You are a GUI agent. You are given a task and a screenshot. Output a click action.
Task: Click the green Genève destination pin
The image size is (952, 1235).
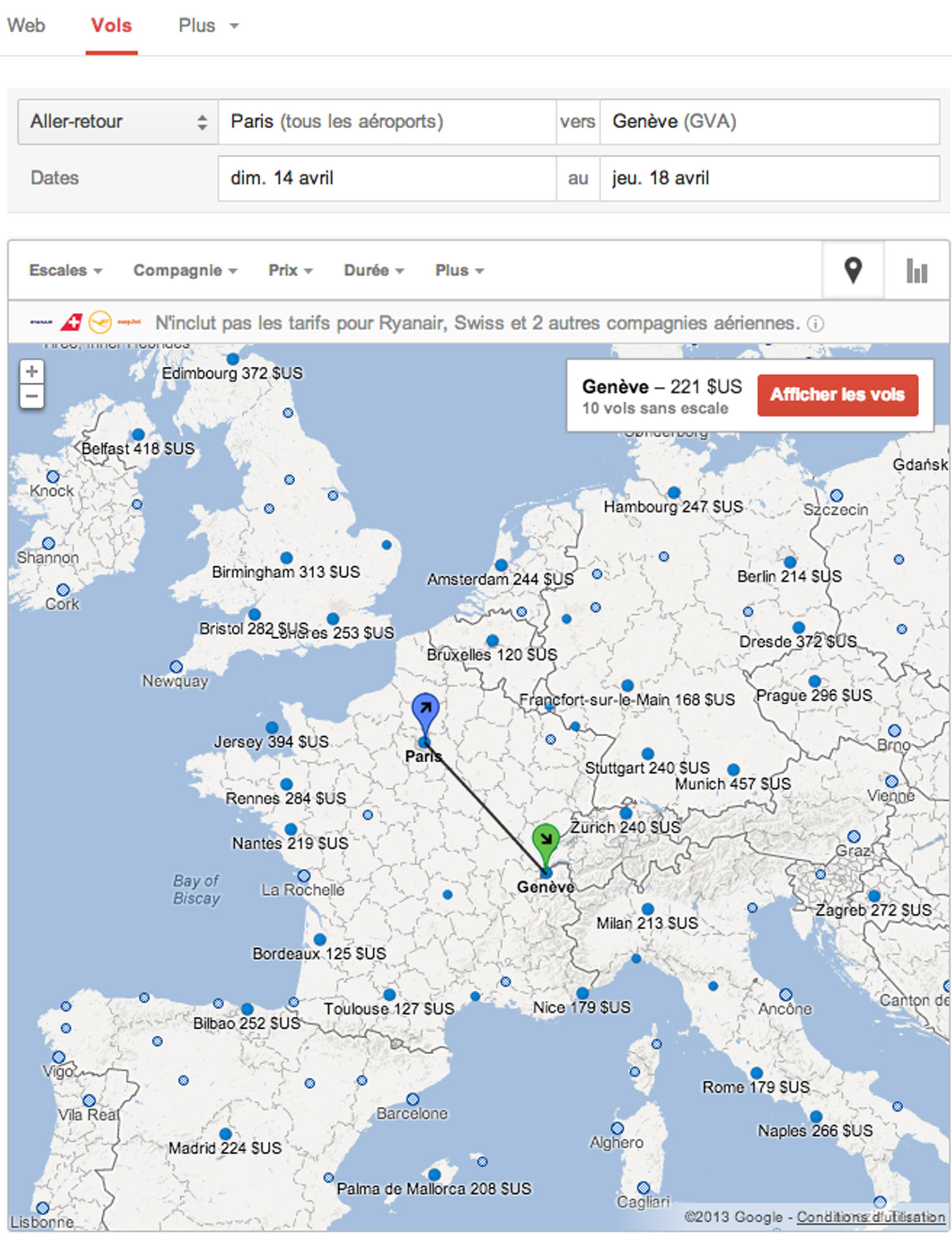(545, 841)
